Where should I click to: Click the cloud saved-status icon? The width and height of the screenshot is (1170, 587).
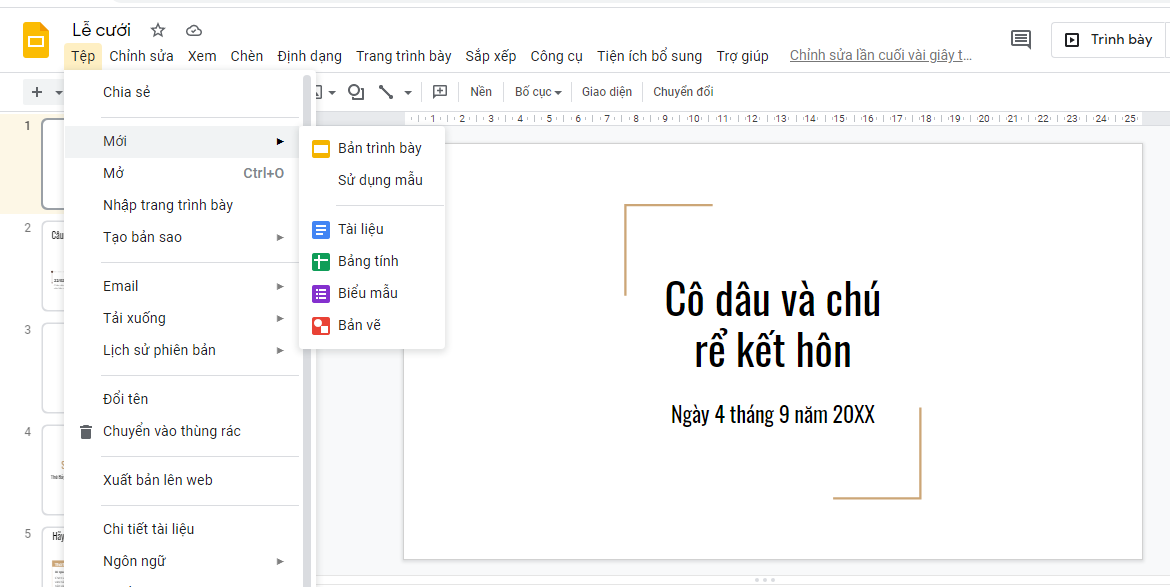[x=193, y=30]
